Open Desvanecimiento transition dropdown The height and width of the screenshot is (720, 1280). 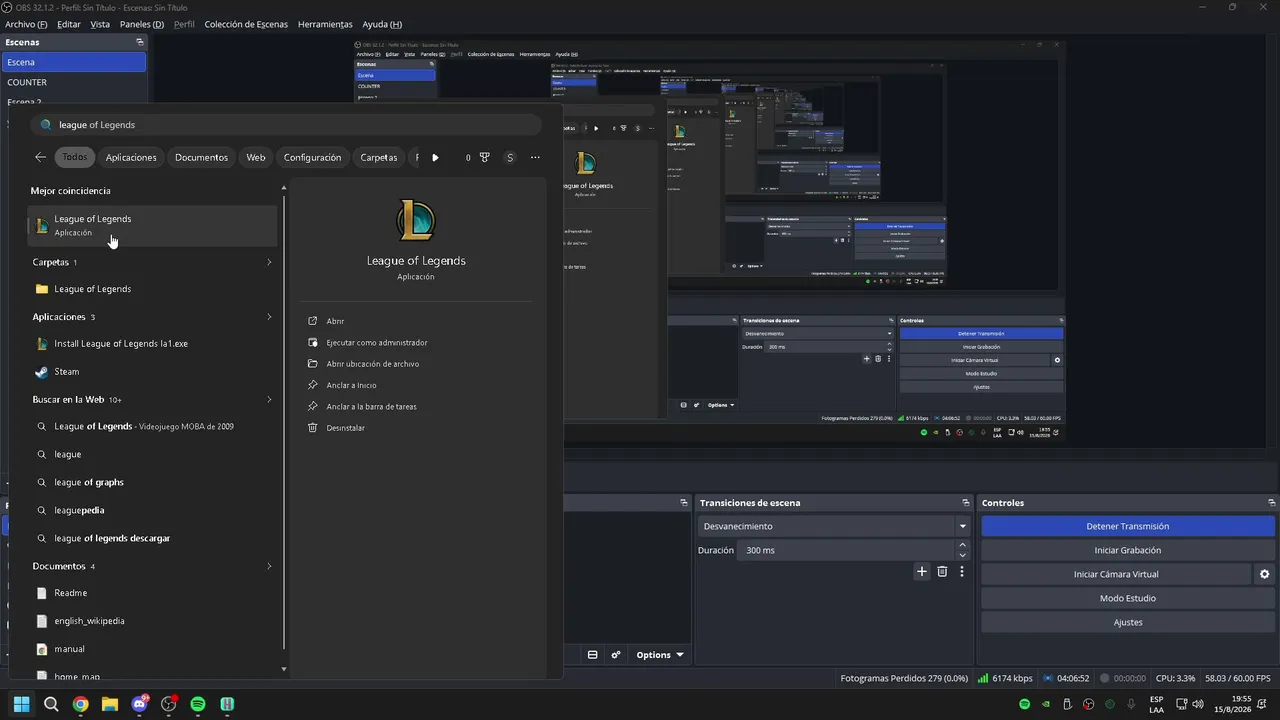pyautogui.click(x=835, y=526)
